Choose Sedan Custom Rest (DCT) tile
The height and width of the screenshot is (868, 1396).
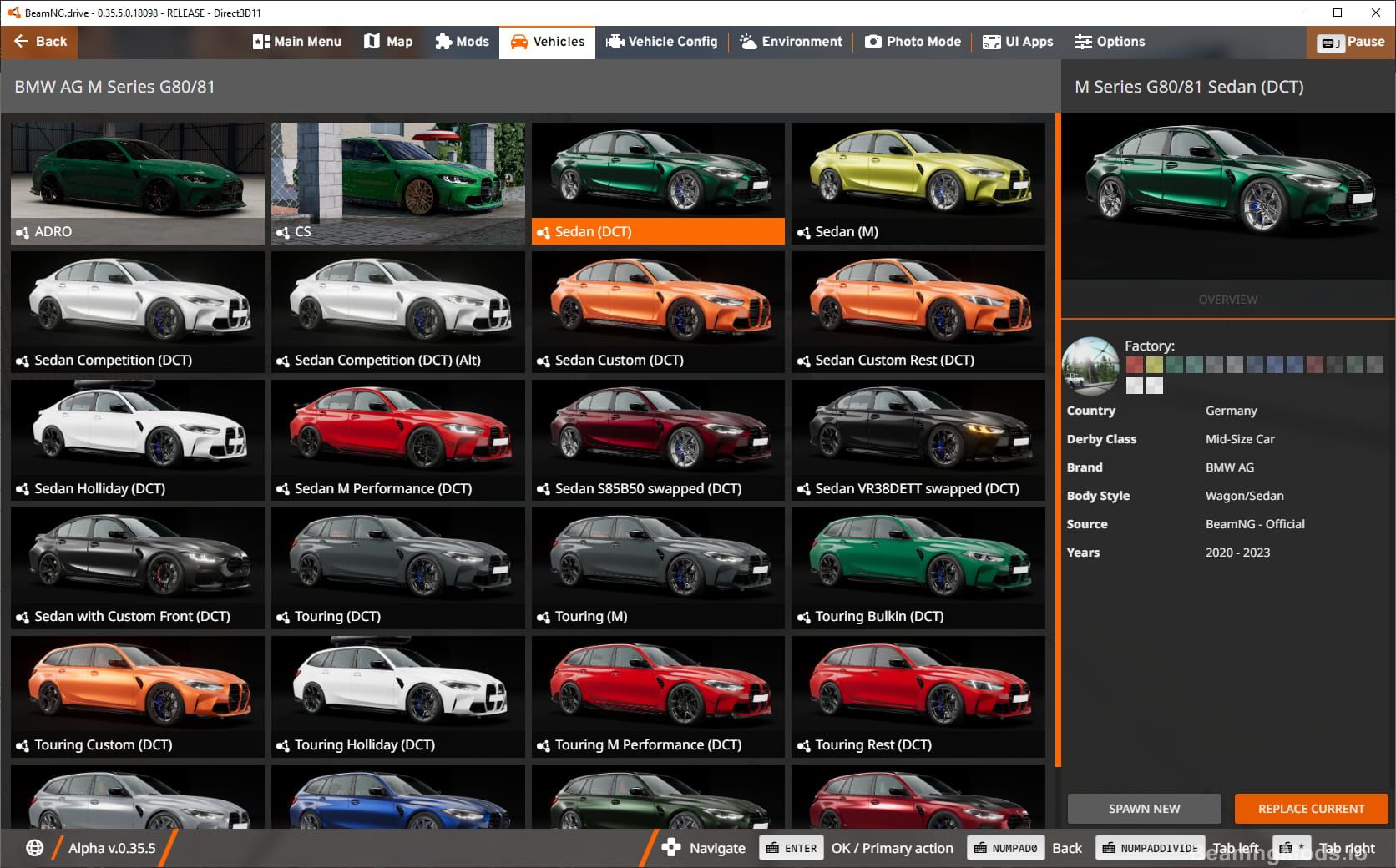tap(918, 312)
